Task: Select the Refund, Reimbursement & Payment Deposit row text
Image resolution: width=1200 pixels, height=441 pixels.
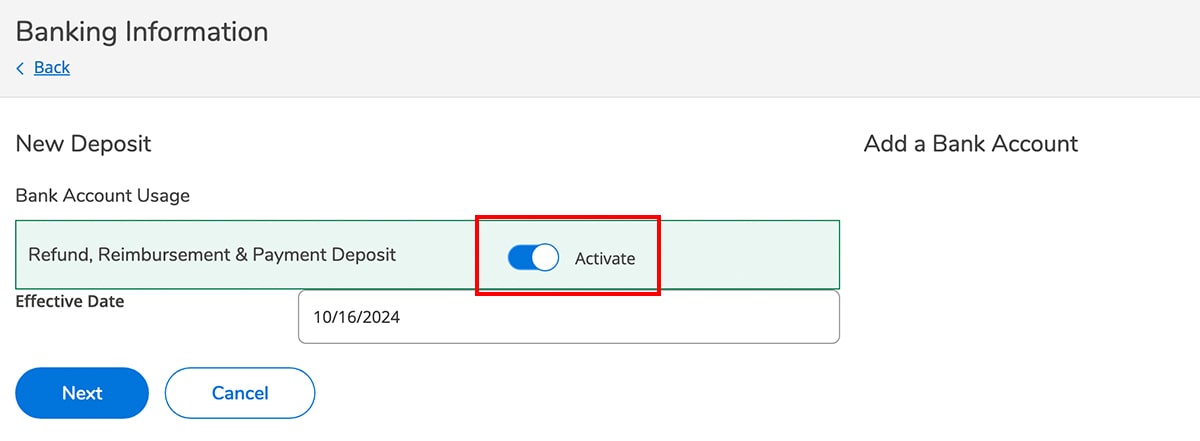Action: click(x=212, y=254)
